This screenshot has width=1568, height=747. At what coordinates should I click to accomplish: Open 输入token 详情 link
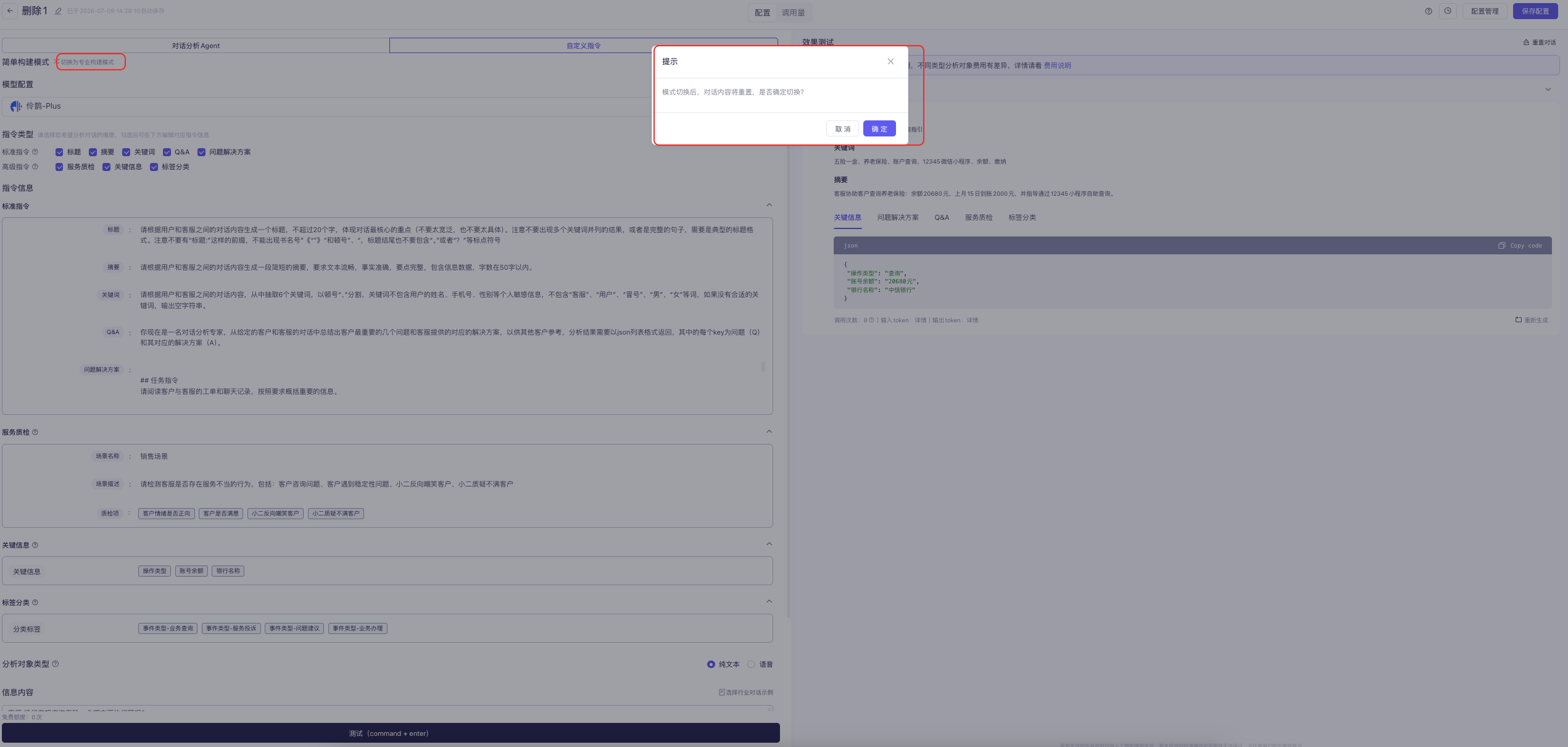(921, 320)
